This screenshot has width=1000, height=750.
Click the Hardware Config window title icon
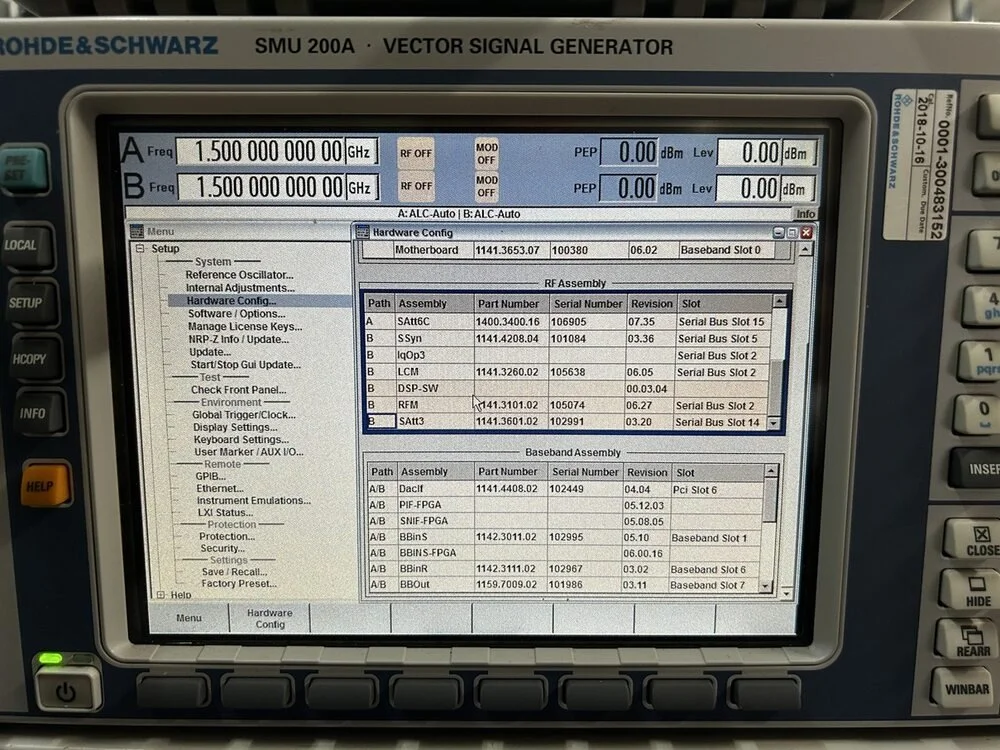point(362,232)
